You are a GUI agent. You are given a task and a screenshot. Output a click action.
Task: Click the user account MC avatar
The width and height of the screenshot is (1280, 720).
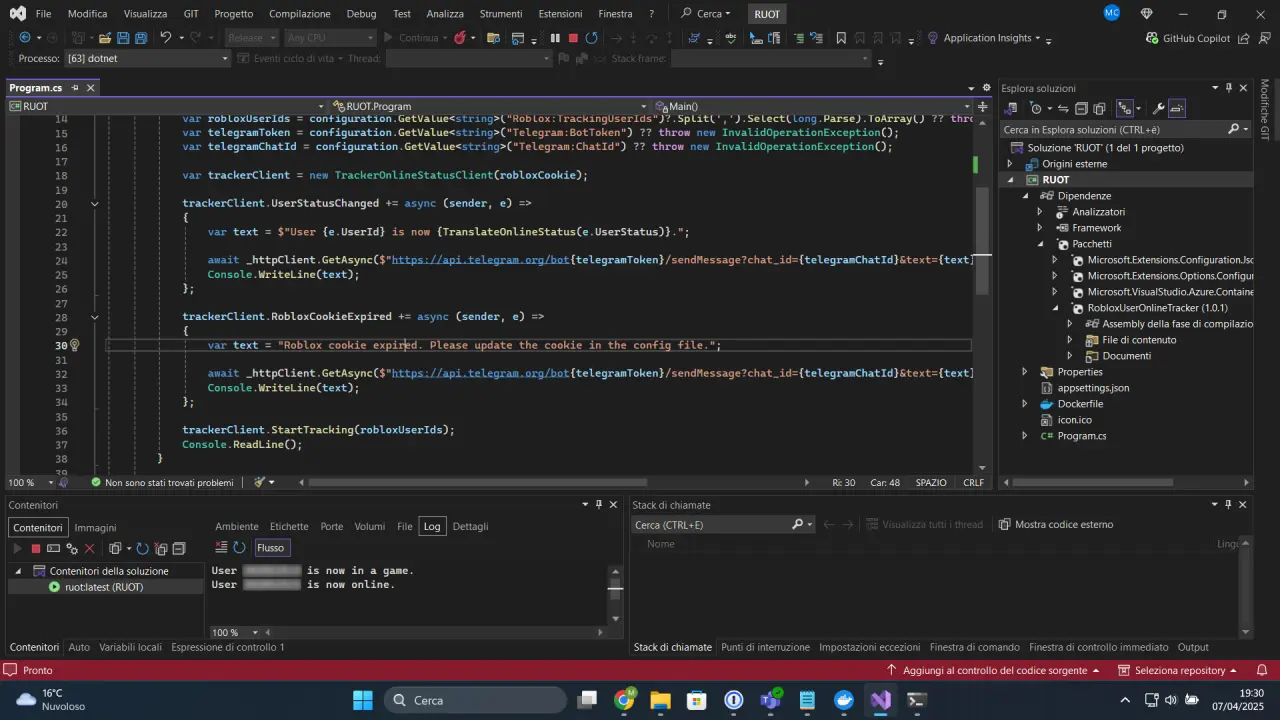[x=1112, y=13]
